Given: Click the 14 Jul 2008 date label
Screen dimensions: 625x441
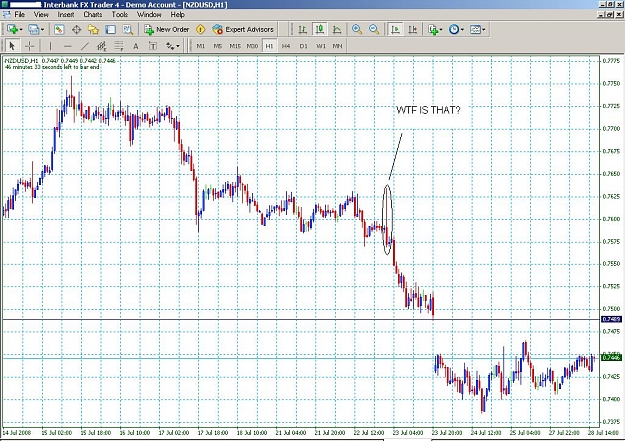Looking at the screenshot, I should coord(17,433).
